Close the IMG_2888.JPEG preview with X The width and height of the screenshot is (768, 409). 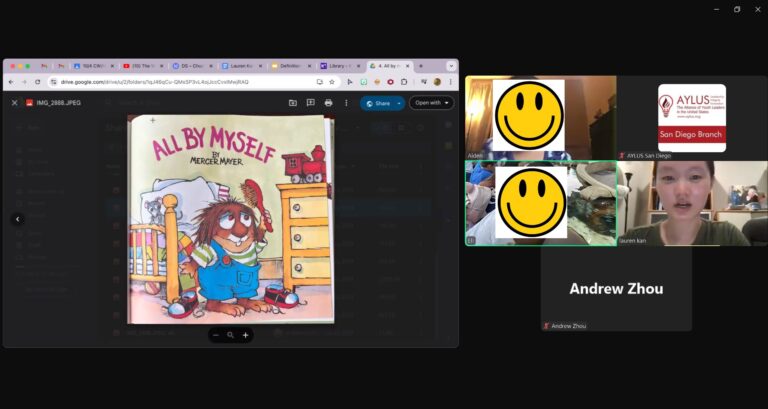click(15, 103)
